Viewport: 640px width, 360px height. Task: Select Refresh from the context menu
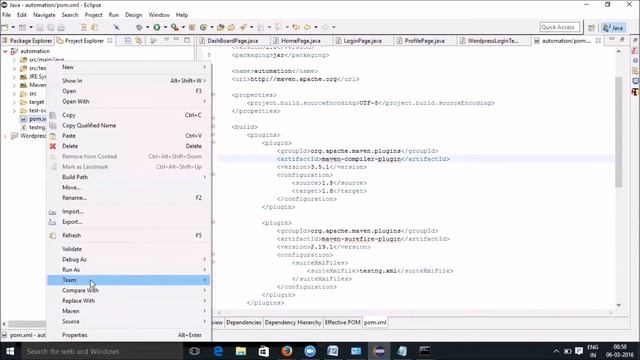coord(129,236)
